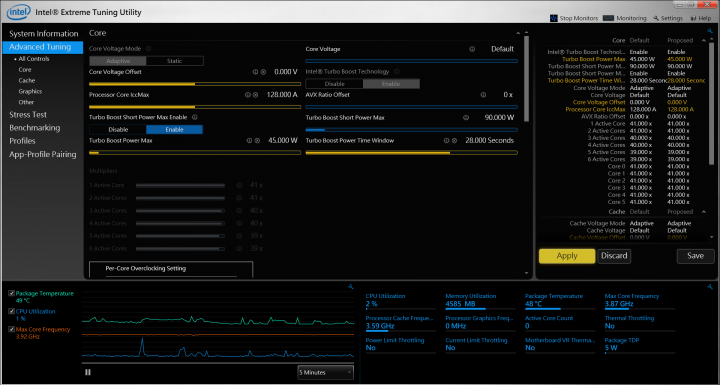The width and height of the screenshot is (720, 385).
Task: Click the Save button
Action: (x=695, y=256)
